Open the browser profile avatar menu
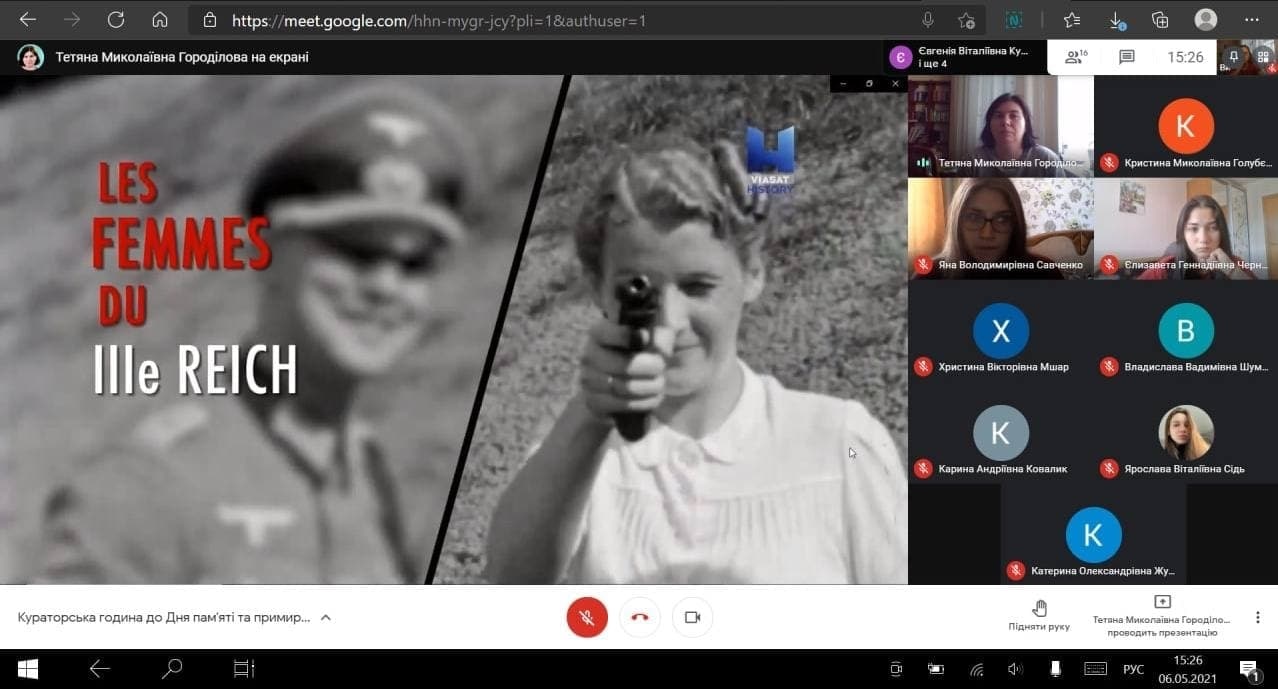The height and width of the screenshot is (689, 1278). (x=1206, y=20)
